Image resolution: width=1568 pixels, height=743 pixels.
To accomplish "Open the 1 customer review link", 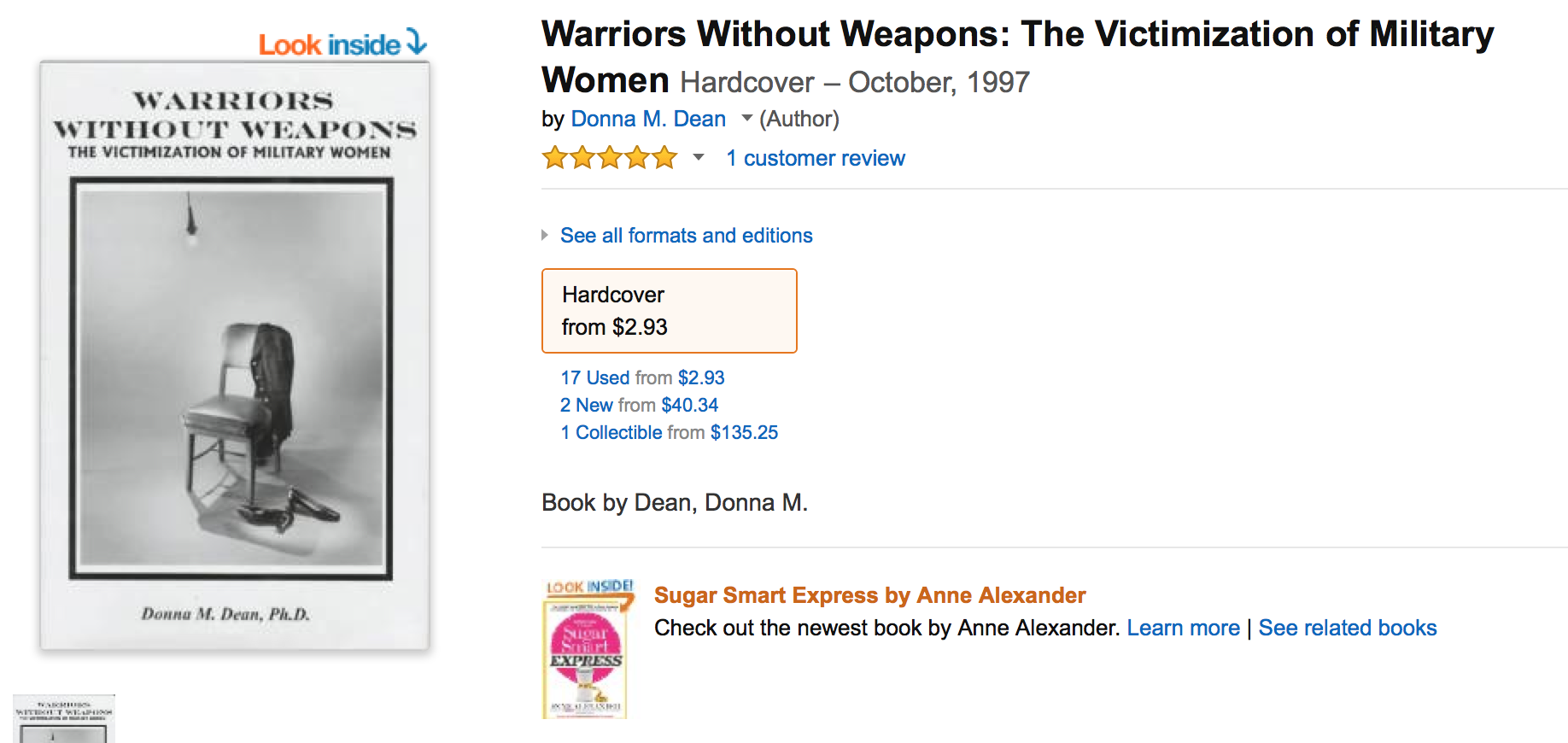I will [x=816, y=158].
